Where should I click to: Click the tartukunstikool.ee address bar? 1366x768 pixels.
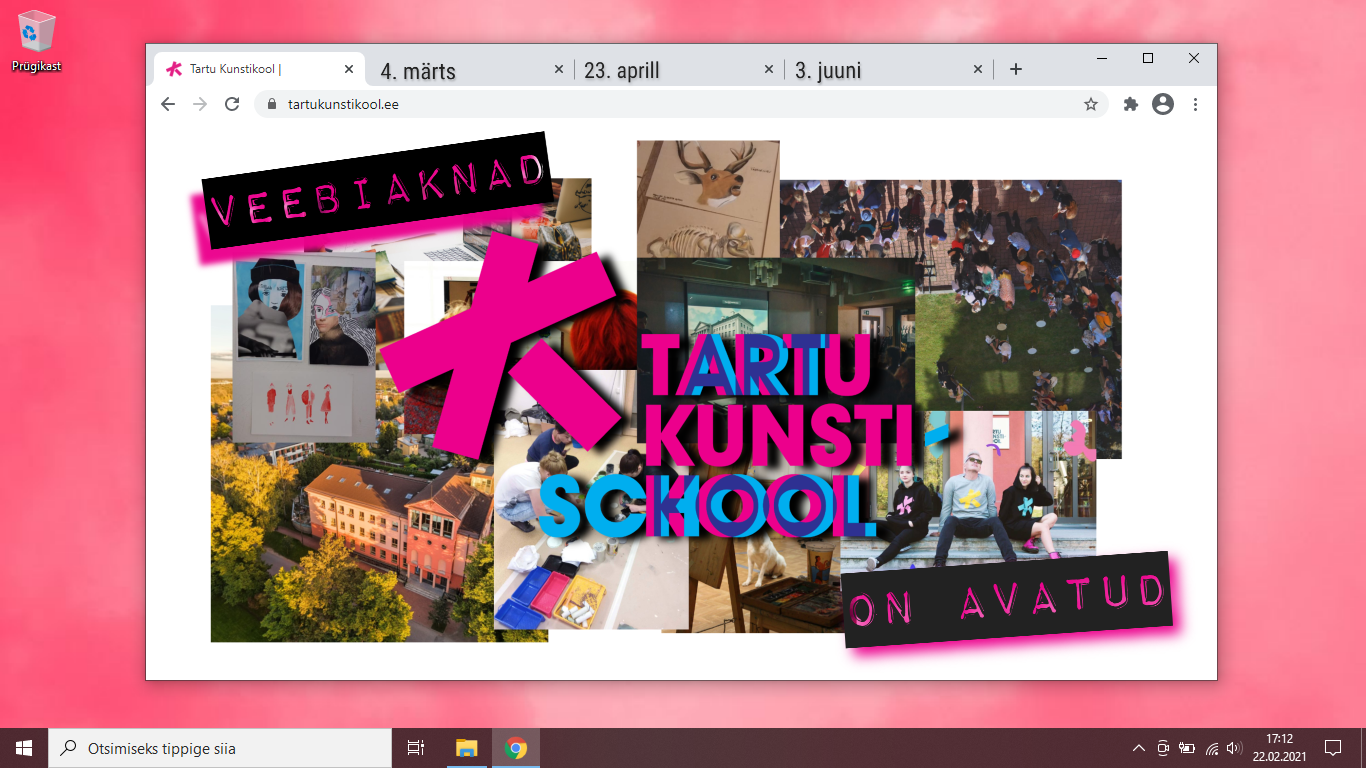[x=681, y=104]
